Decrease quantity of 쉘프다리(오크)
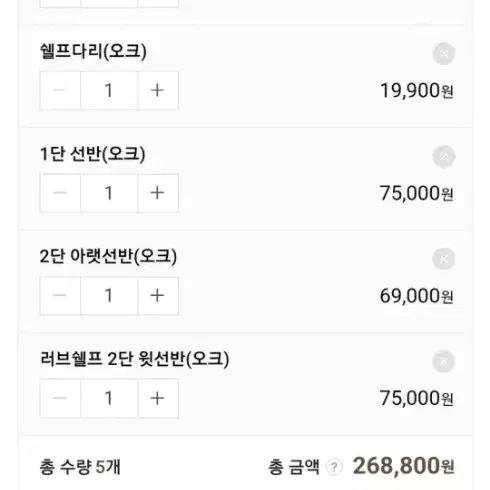 coord(60,90)
